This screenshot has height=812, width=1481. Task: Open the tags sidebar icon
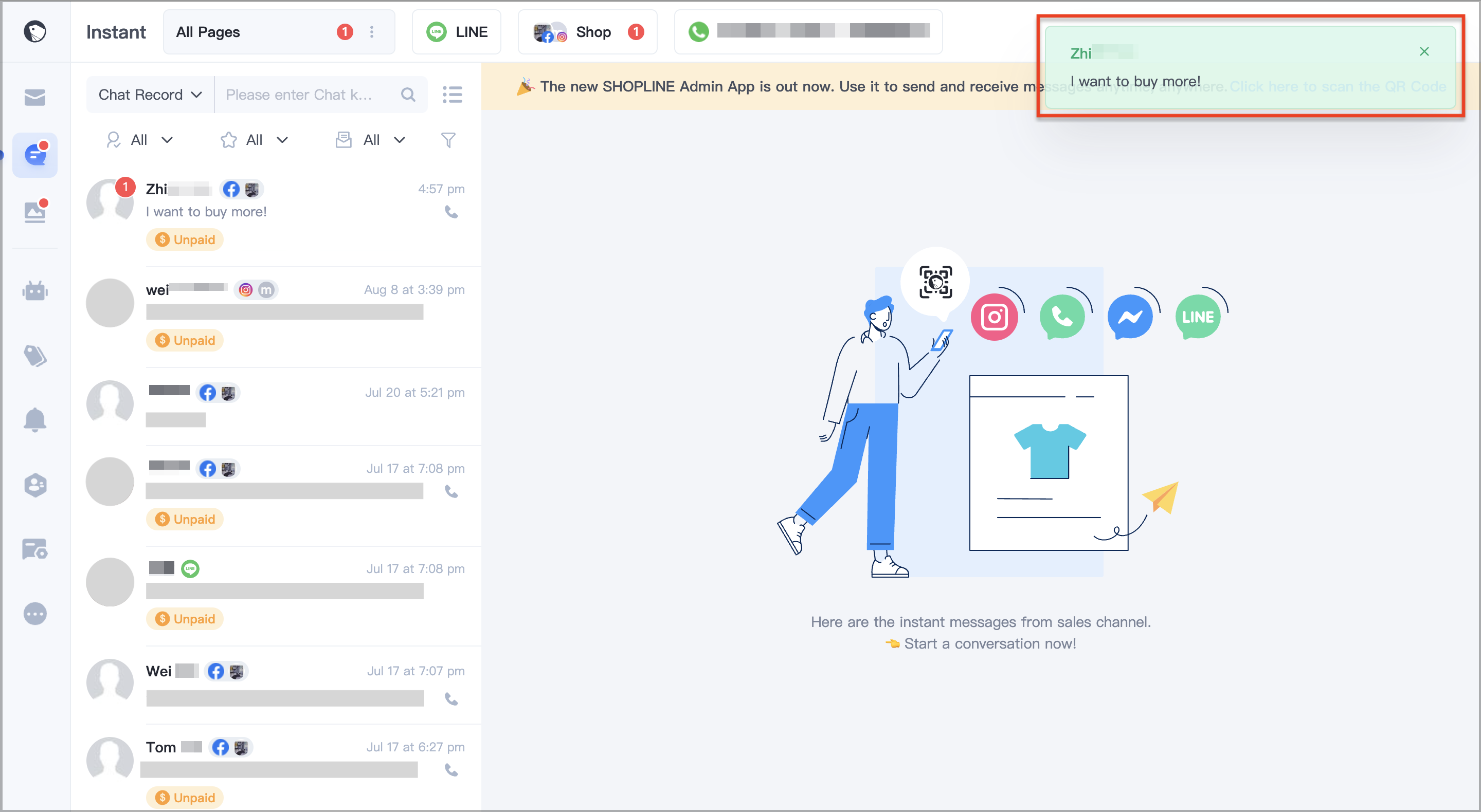click(35, 356)
